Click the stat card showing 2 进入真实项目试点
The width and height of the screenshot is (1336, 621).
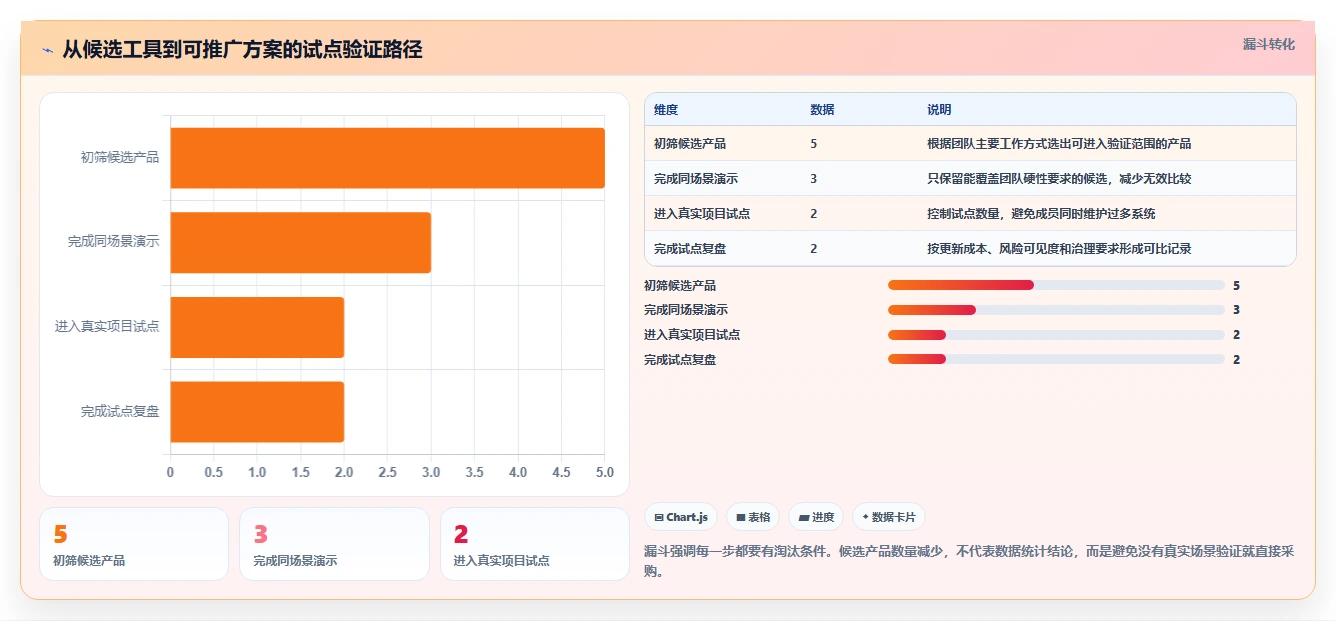pos(535,544)
